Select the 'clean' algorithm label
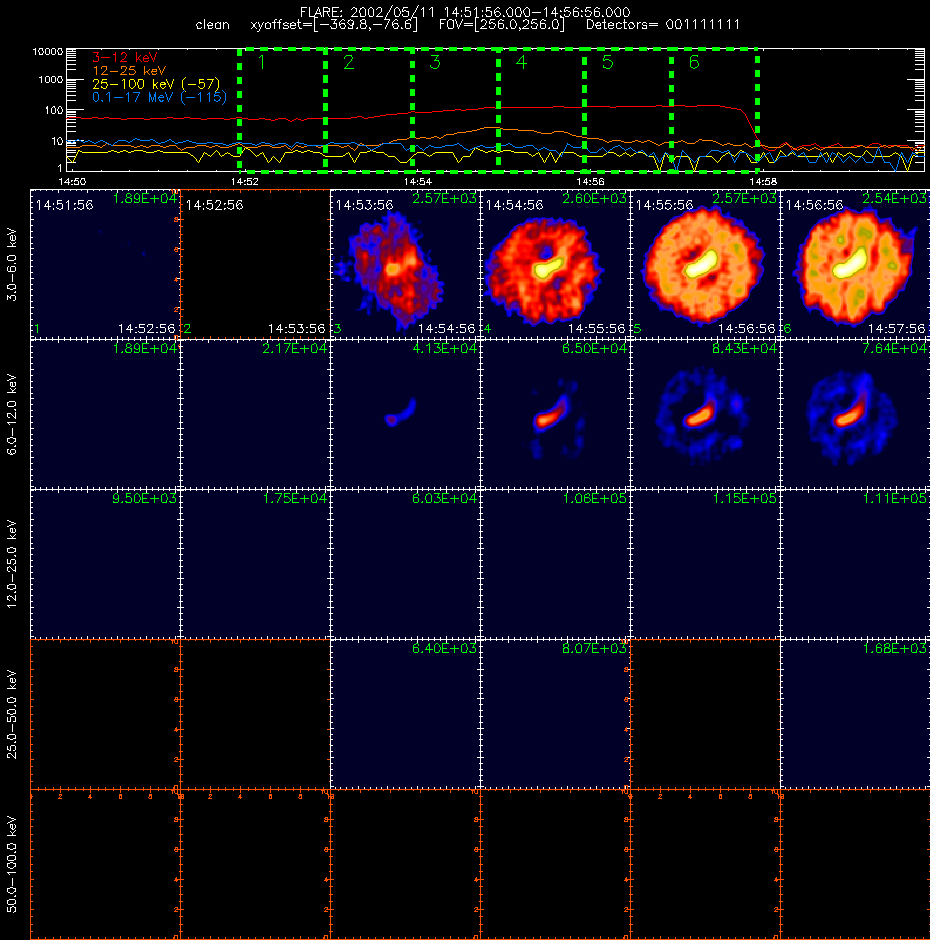 (212, 25)
